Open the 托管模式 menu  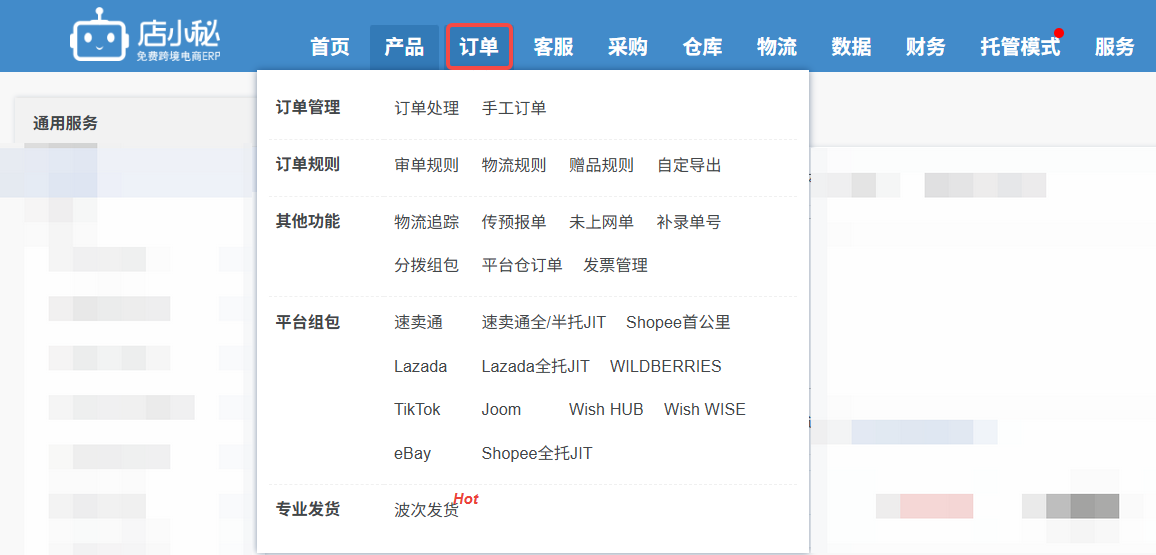click(1020, 47)
